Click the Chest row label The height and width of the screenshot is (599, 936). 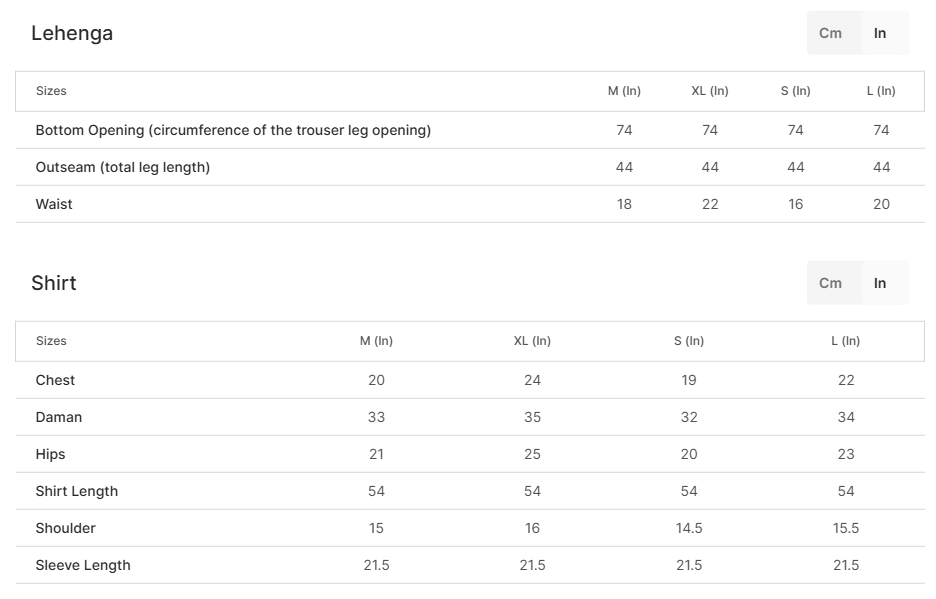(x=55, y=380)
